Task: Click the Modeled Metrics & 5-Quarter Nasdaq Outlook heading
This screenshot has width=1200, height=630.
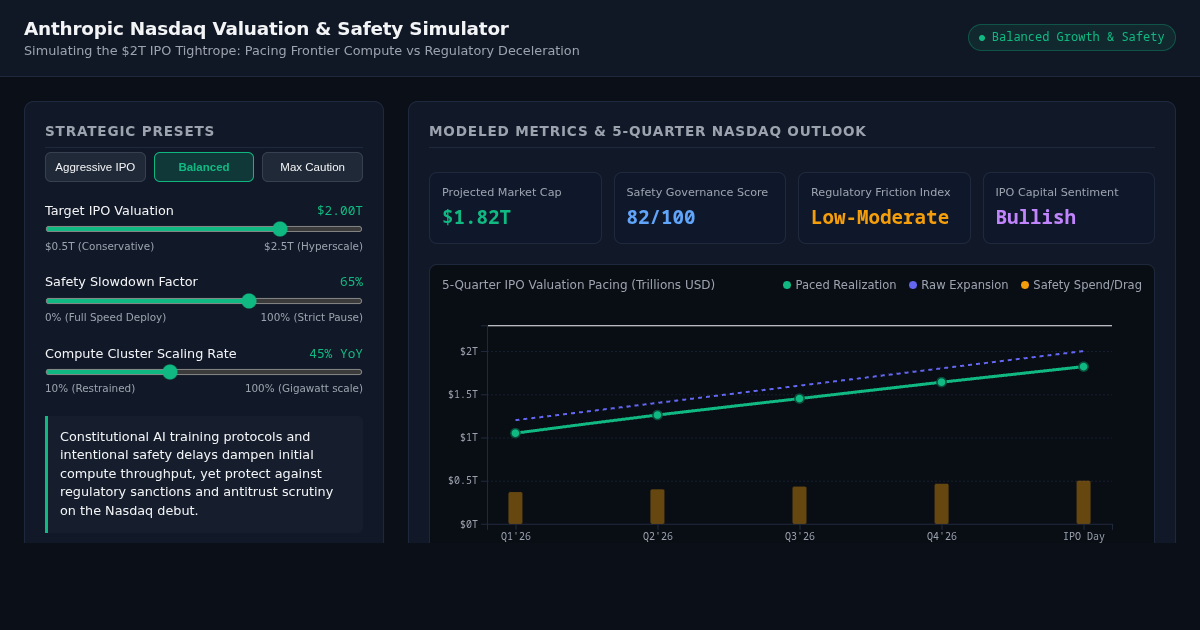Action: 648,131
